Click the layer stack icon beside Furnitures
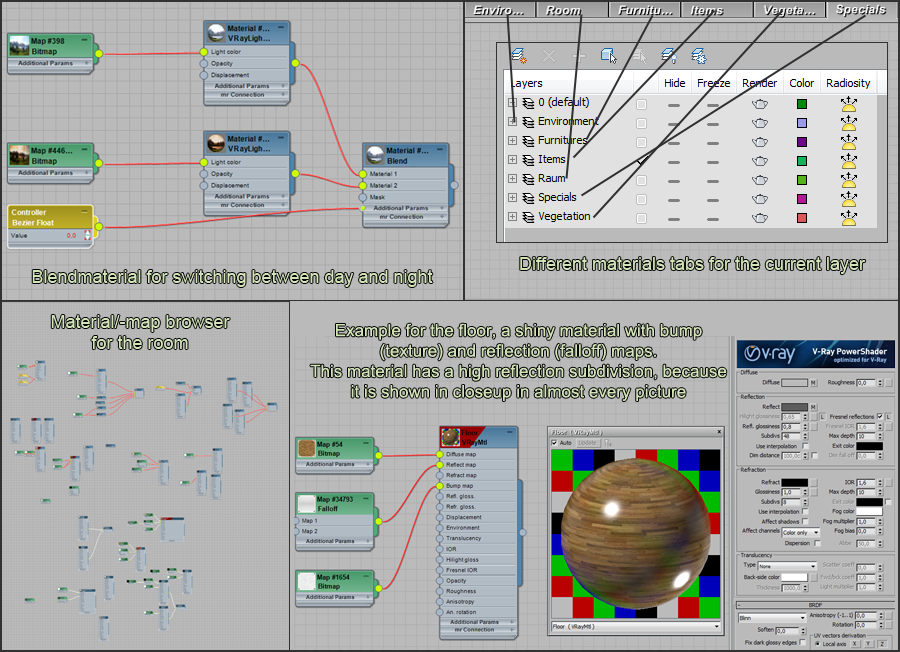The image size is (900, 652). point(528,141)
